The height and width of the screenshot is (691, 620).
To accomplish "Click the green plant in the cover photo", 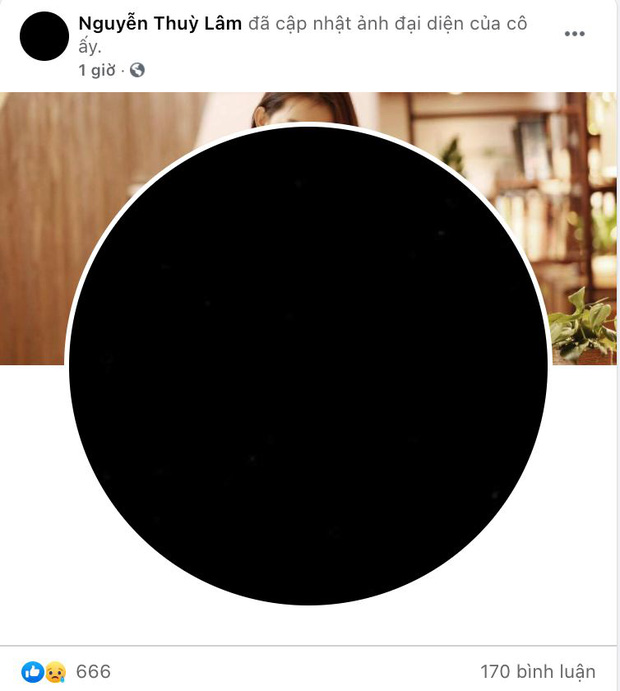I will click(583, 326).
